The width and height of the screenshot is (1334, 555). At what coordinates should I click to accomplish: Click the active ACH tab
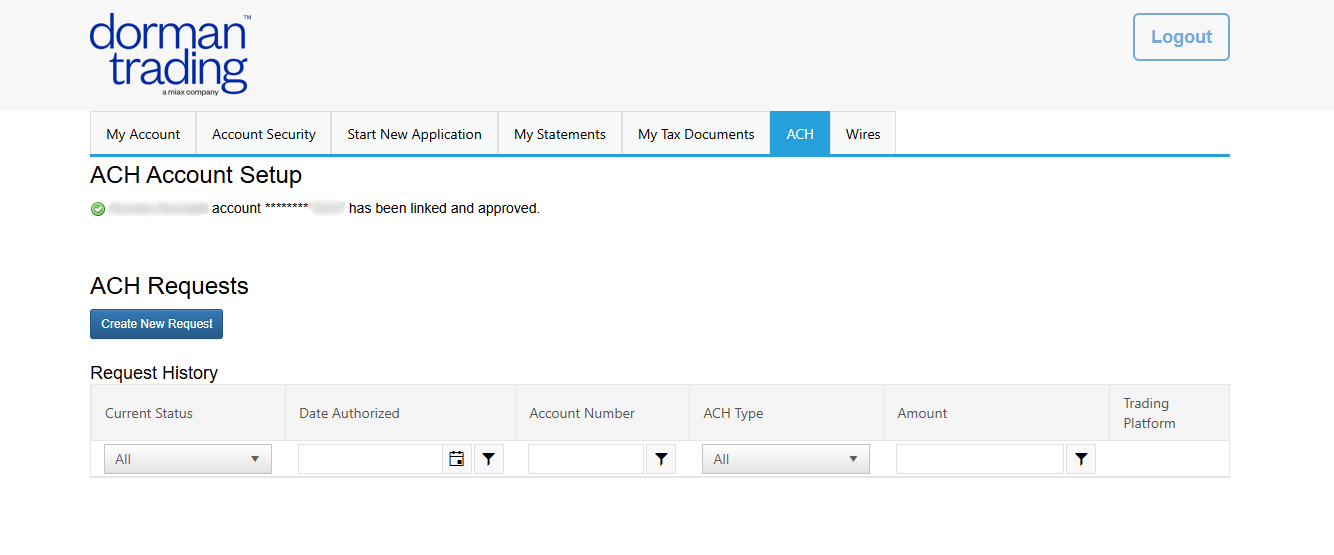[800, 134]
